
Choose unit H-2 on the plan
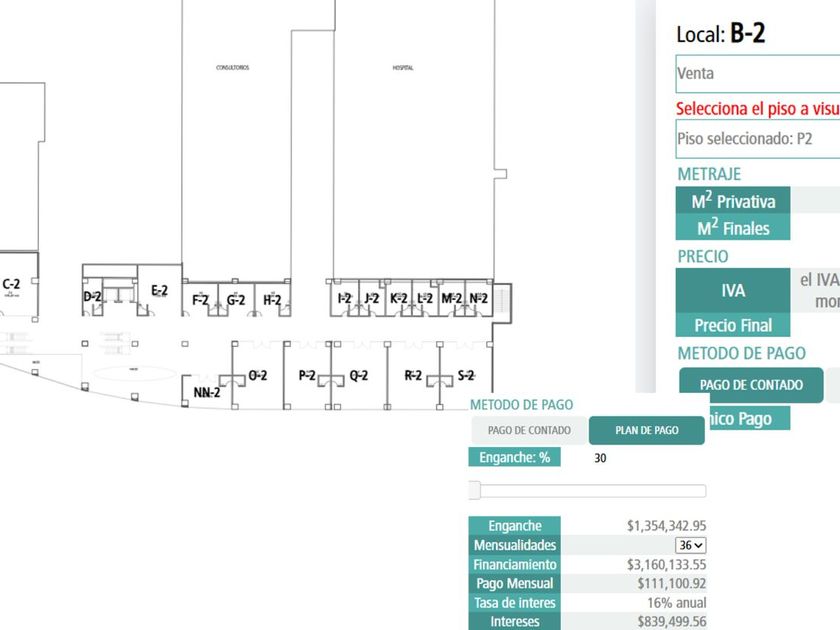coord(272,300)
